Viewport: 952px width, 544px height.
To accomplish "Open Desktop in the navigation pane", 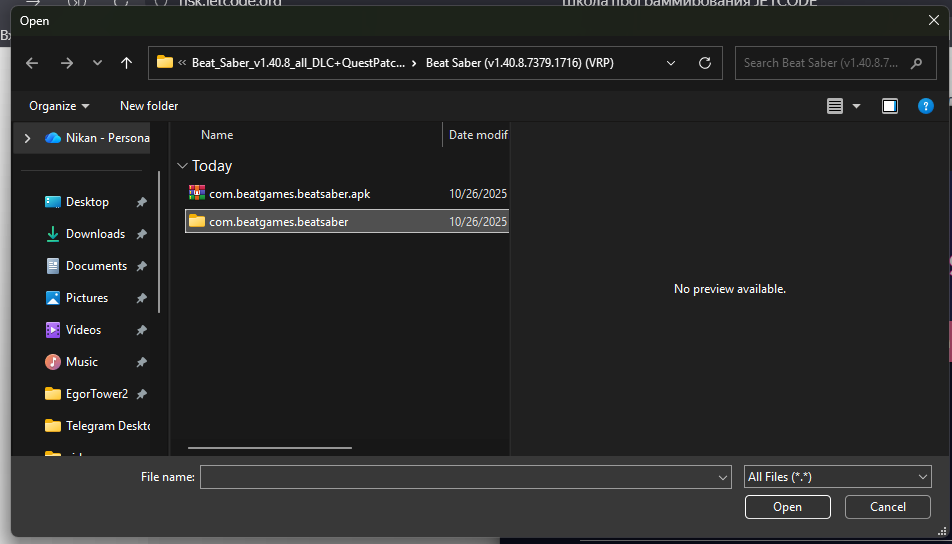I will tap(87, 202).
